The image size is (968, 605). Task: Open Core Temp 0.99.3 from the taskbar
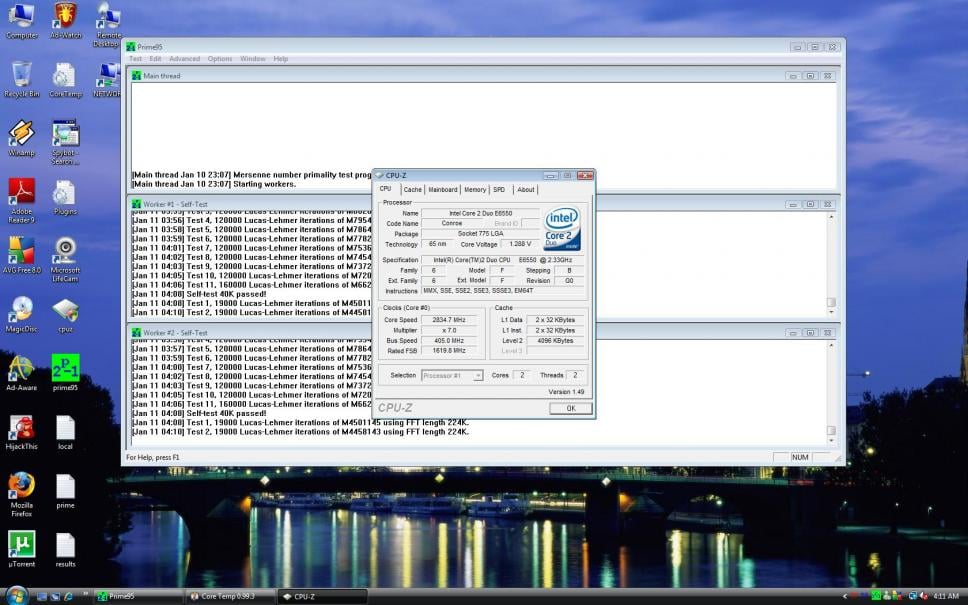coord(230,596)
